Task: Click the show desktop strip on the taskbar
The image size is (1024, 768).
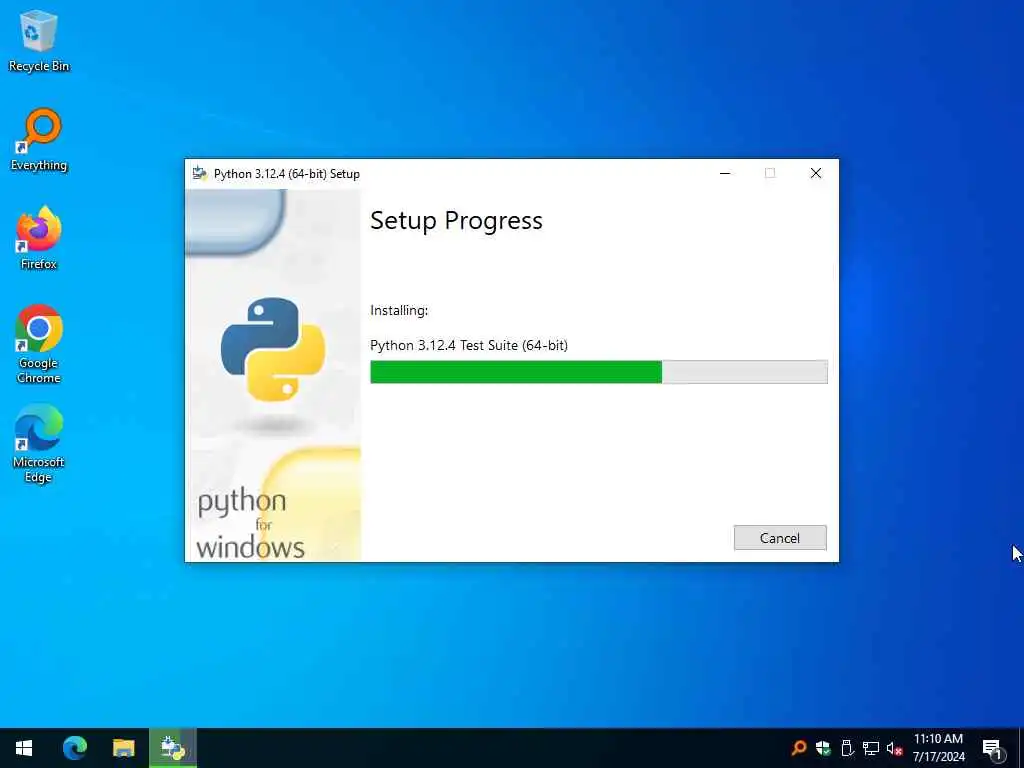Action: tap(1021, 748)
